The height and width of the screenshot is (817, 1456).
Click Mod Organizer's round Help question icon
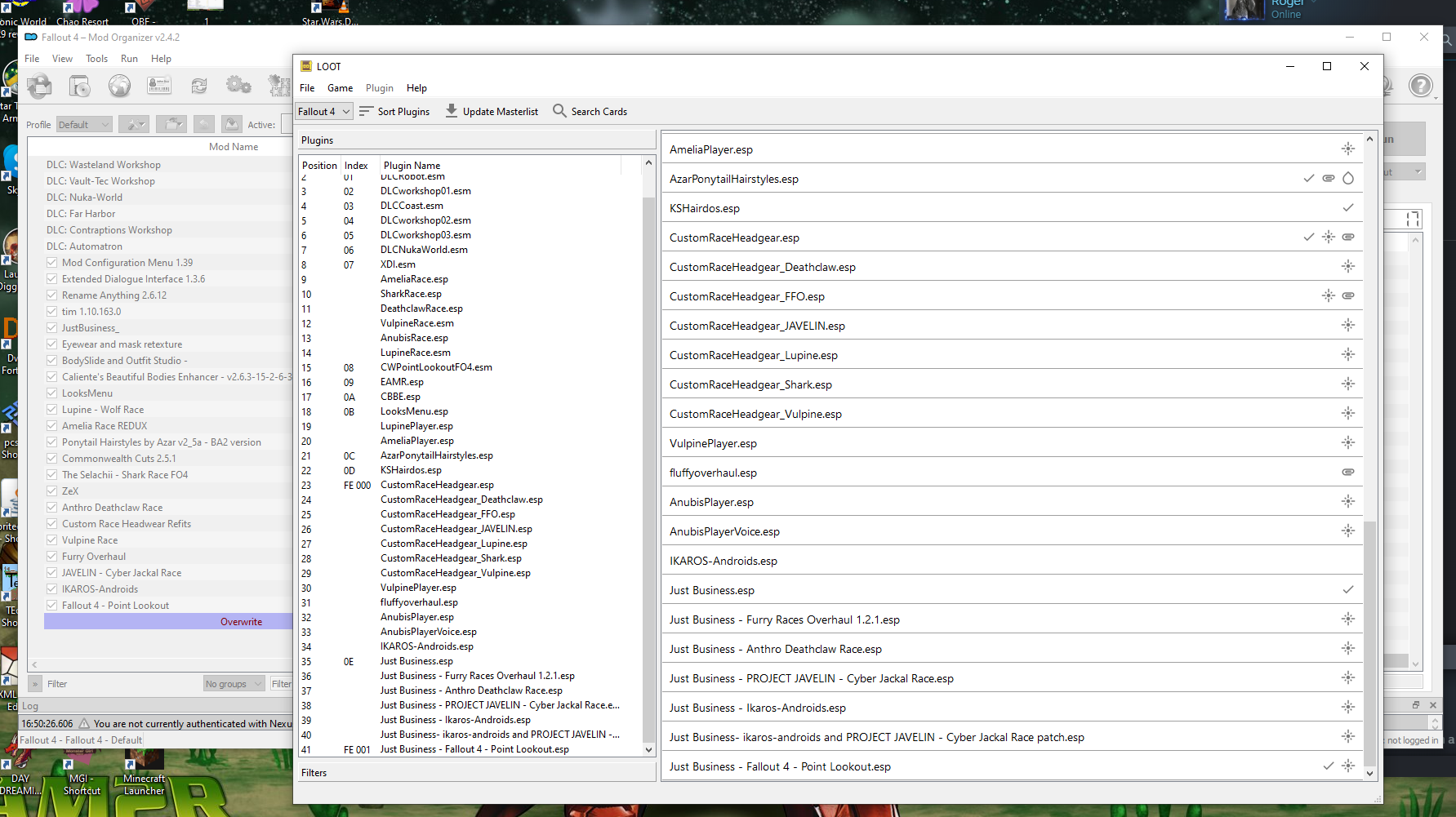(1421, 86)
